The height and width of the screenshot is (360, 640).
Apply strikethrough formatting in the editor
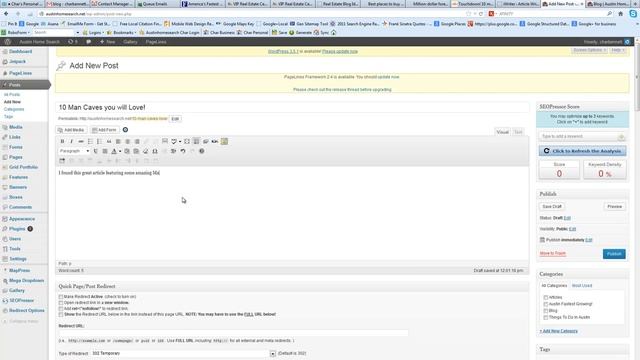coord(81,141)
